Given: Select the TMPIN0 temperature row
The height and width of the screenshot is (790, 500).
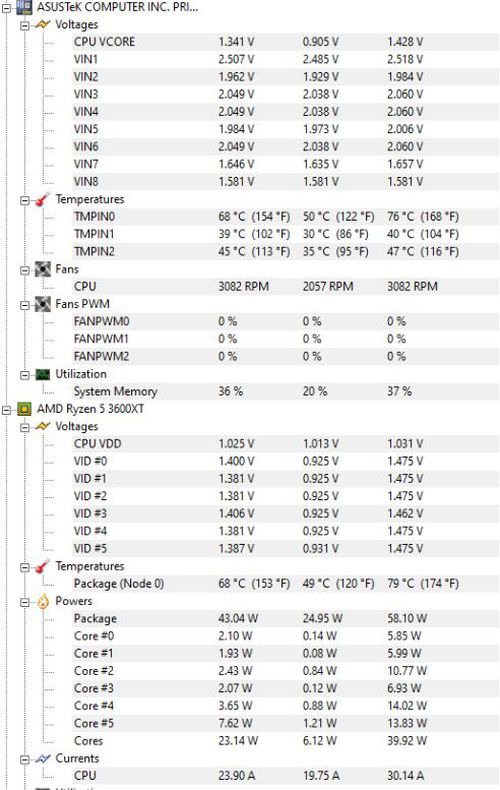Looking at the screenshot, I should coord(285,217).
